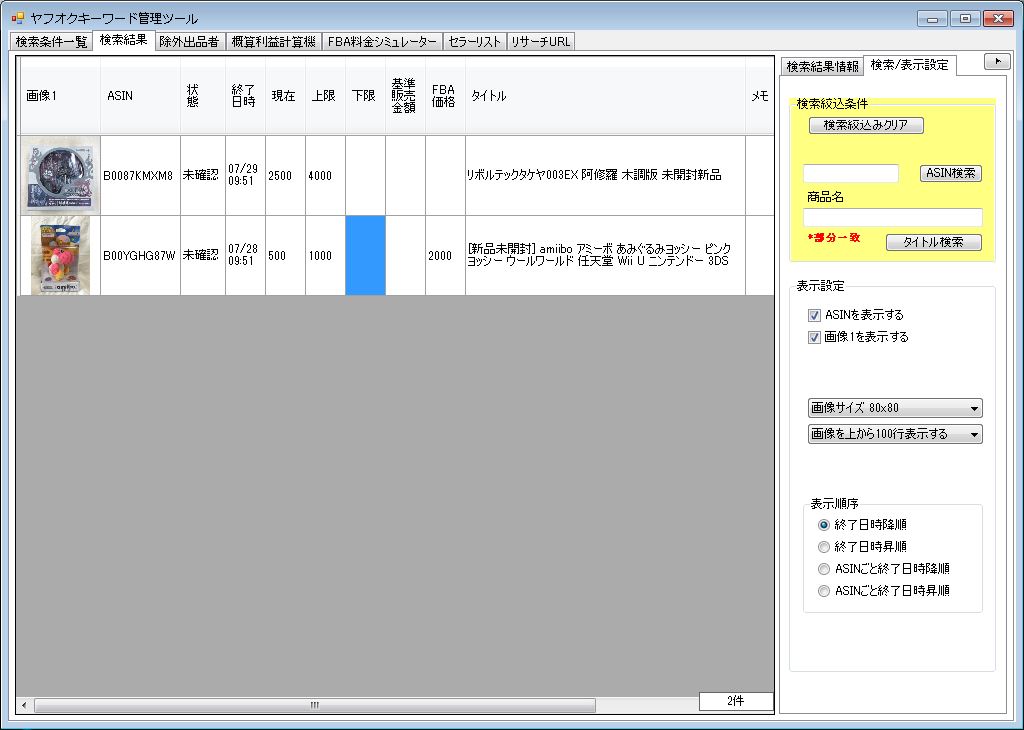Click the highlighted blue 下限 cell
This screenshot has height=730, width=1024.
point(365,256)
